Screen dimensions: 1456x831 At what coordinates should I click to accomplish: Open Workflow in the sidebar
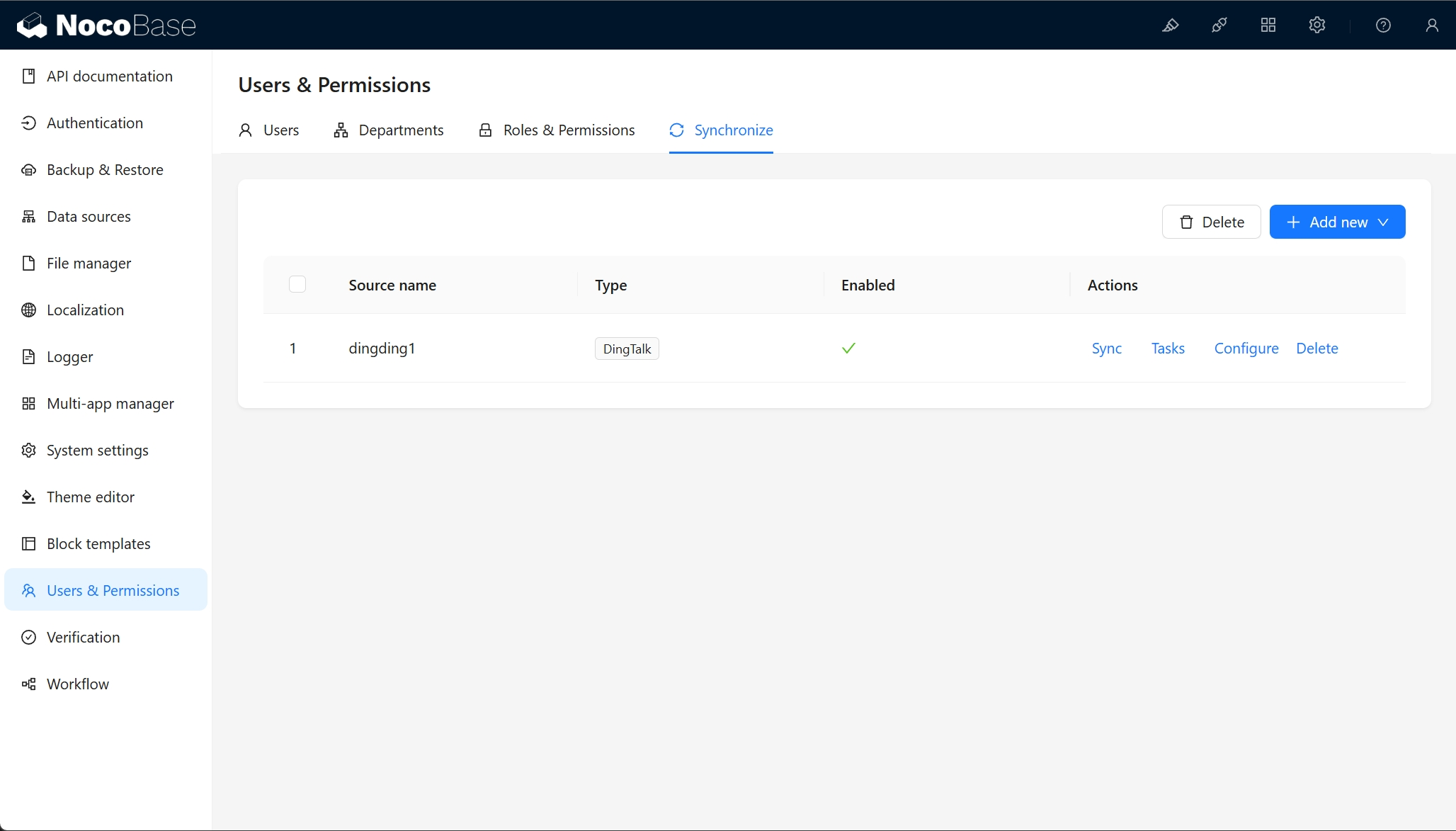pyautogui.click(x=78, y=684)
